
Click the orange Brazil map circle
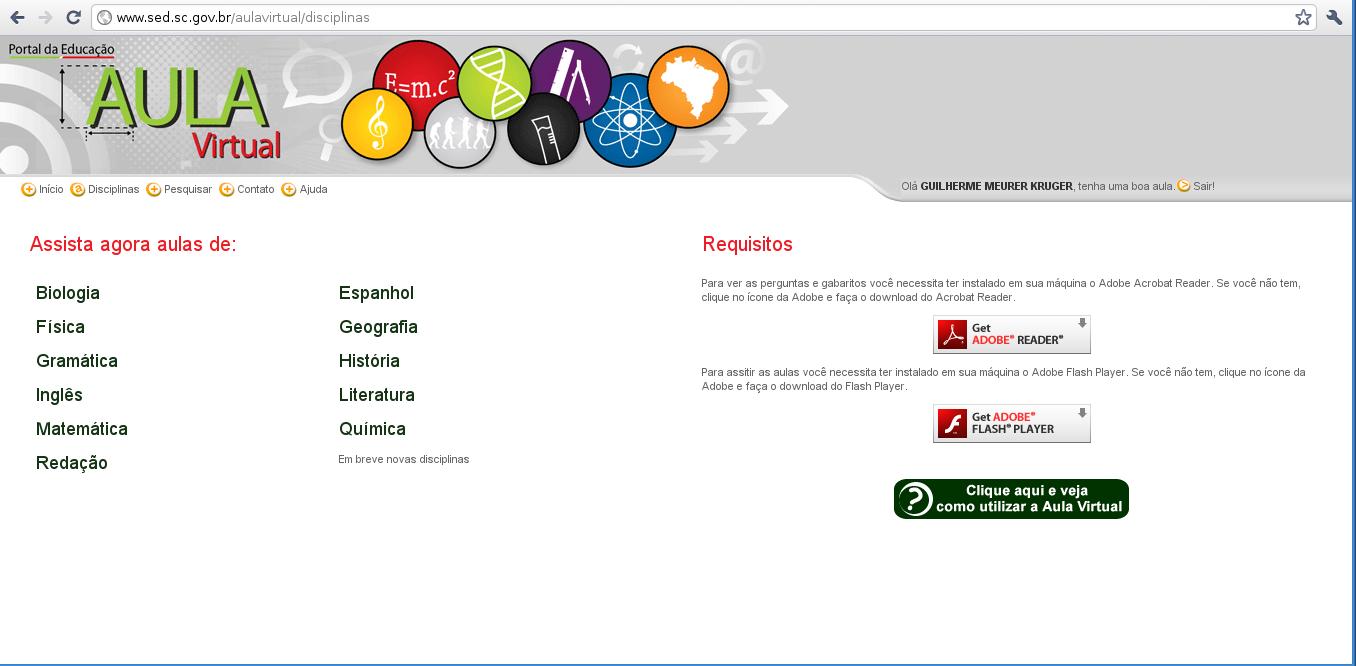[688, 88]
